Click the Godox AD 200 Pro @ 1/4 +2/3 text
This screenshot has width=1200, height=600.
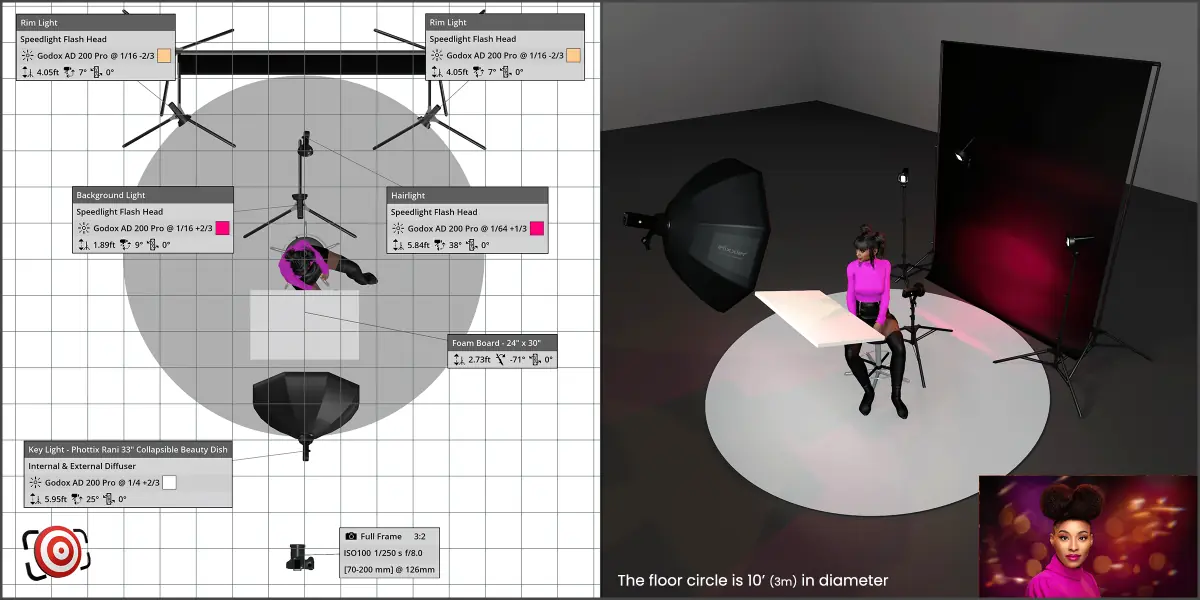tap(102, 483)
